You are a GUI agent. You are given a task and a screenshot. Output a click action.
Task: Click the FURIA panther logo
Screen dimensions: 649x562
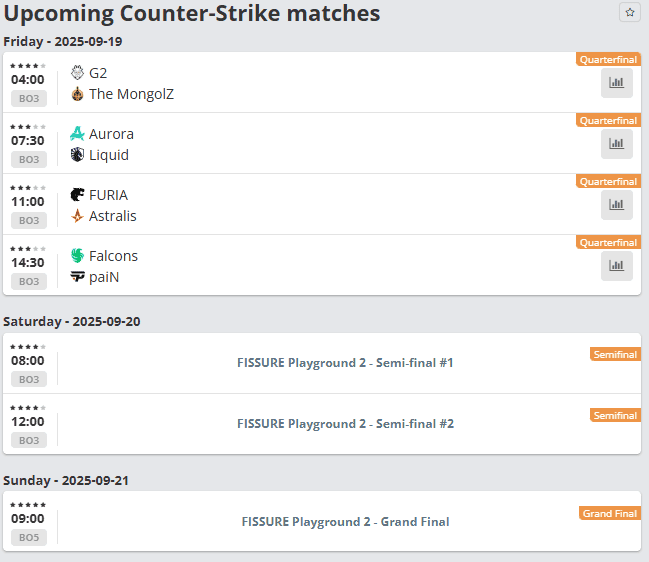click(x=77, y=195)
